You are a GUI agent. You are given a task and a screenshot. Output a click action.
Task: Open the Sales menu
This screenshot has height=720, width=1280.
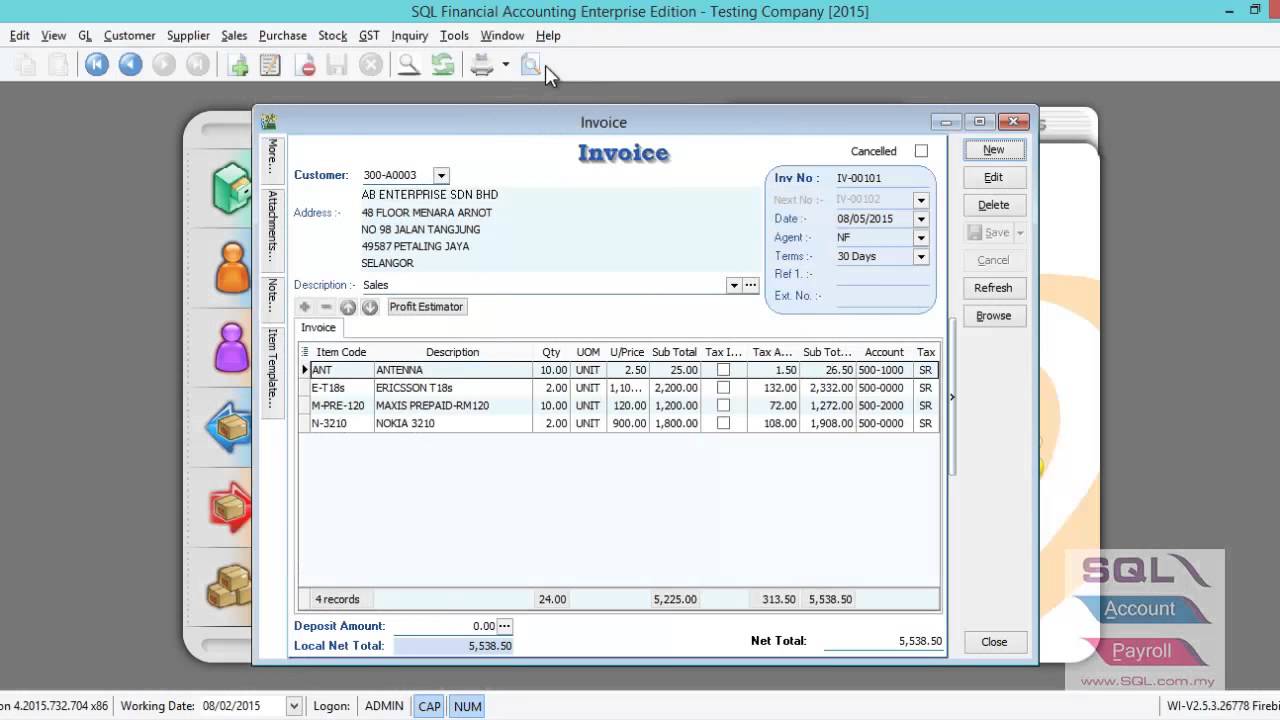234,36
